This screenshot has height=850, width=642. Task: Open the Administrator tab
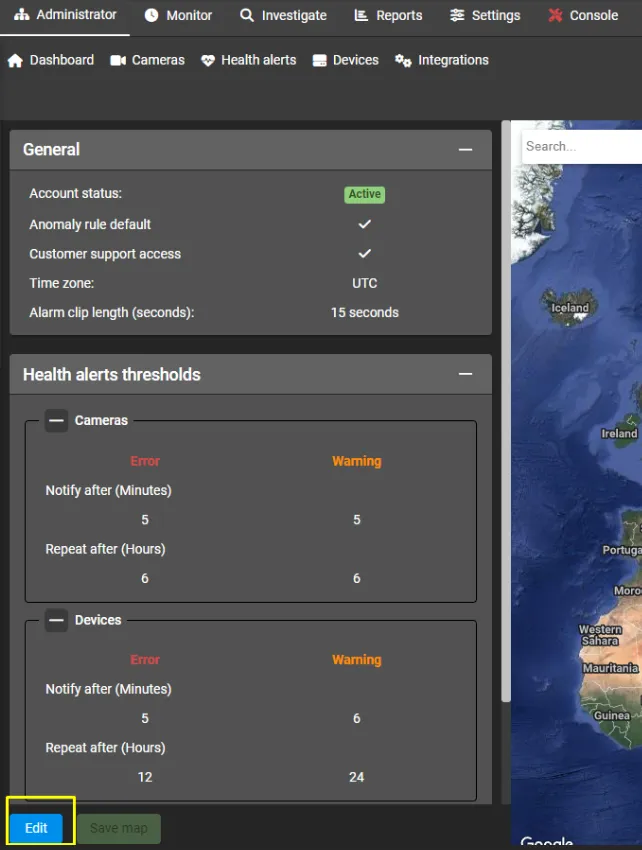[65, 15]
